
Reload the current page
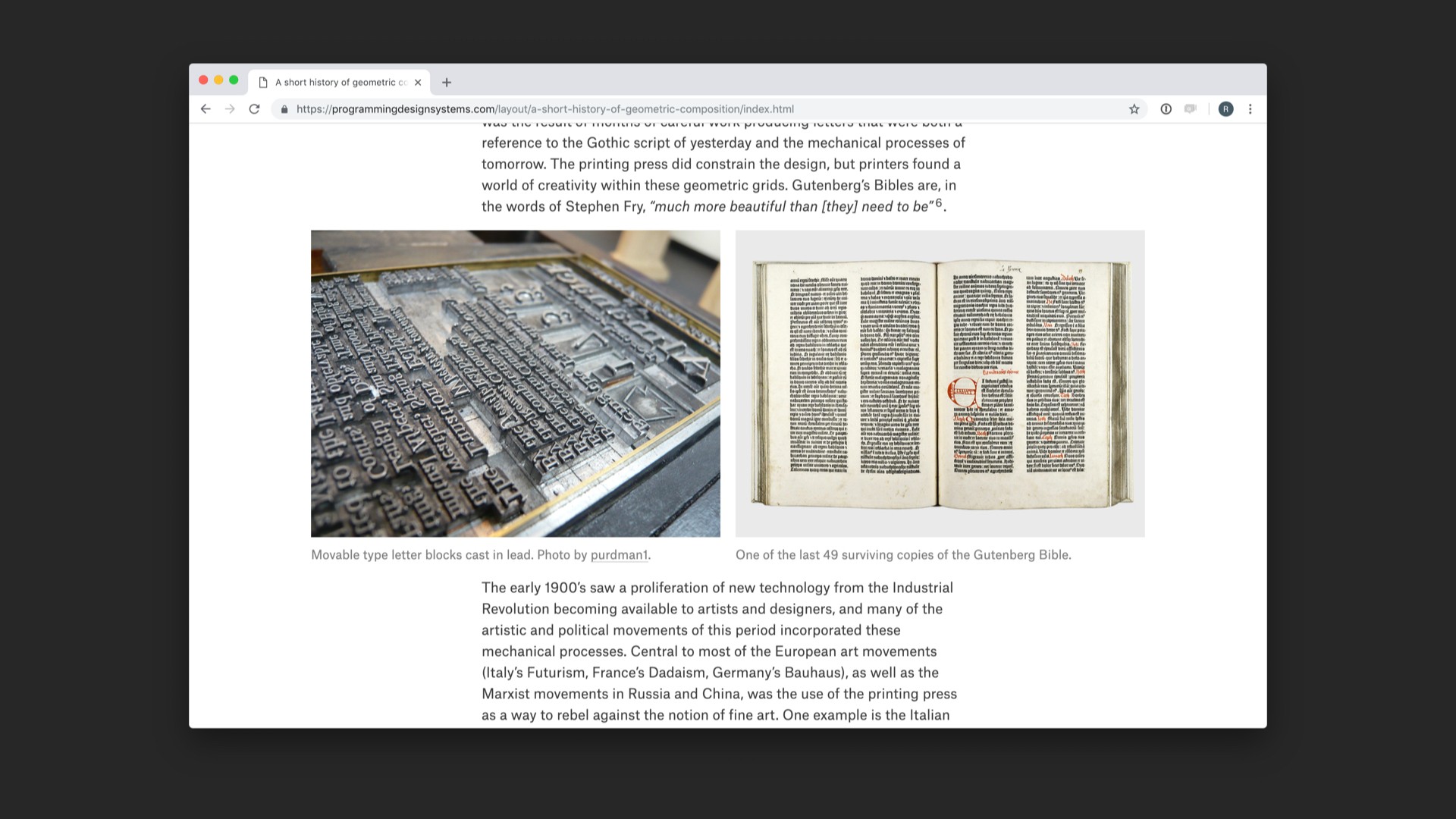click(x=255, y=109)
